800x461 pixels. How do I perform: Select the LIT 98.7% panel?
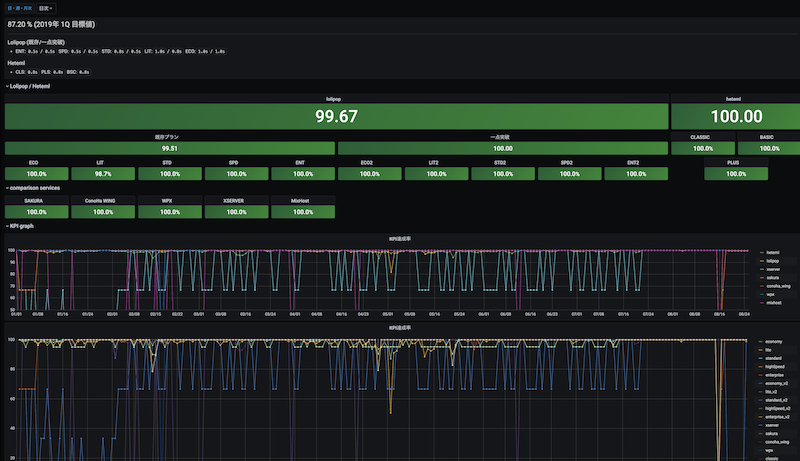(x=102, y=173)
